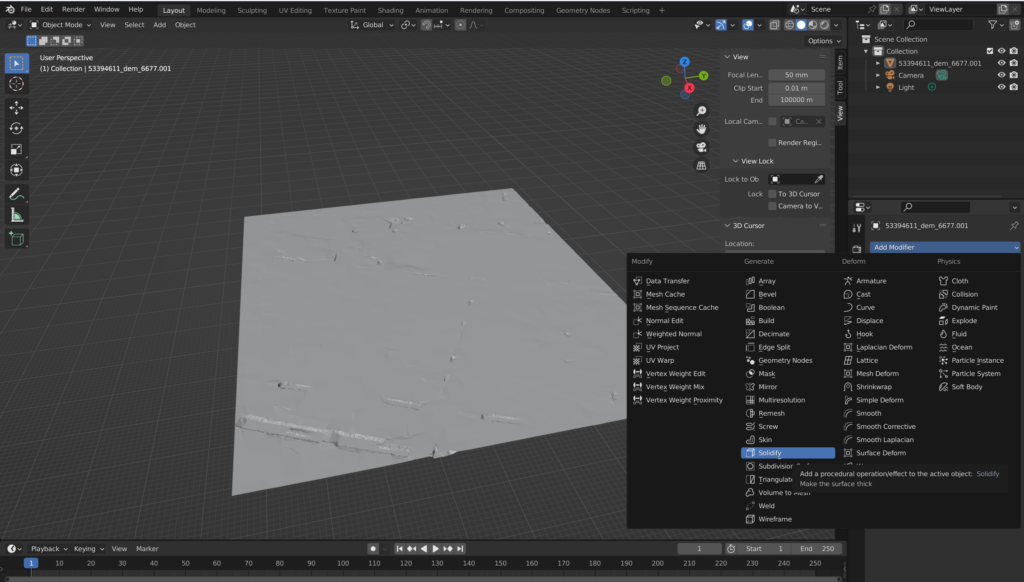Toggle camera view in the viewport
The width and height of the screenshot is (1024, 582).
[702, 147]
